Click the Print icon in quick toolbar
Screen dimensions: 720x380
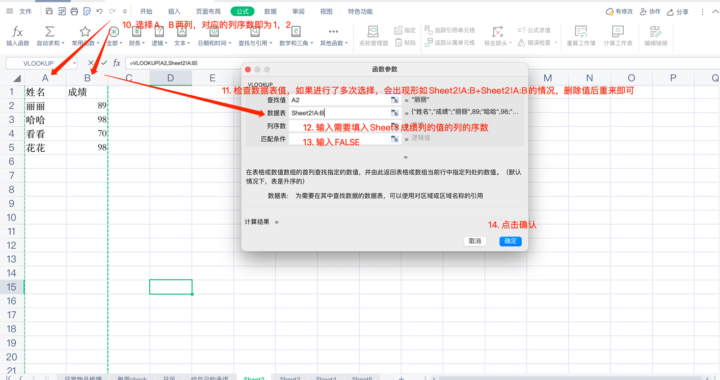74,11
